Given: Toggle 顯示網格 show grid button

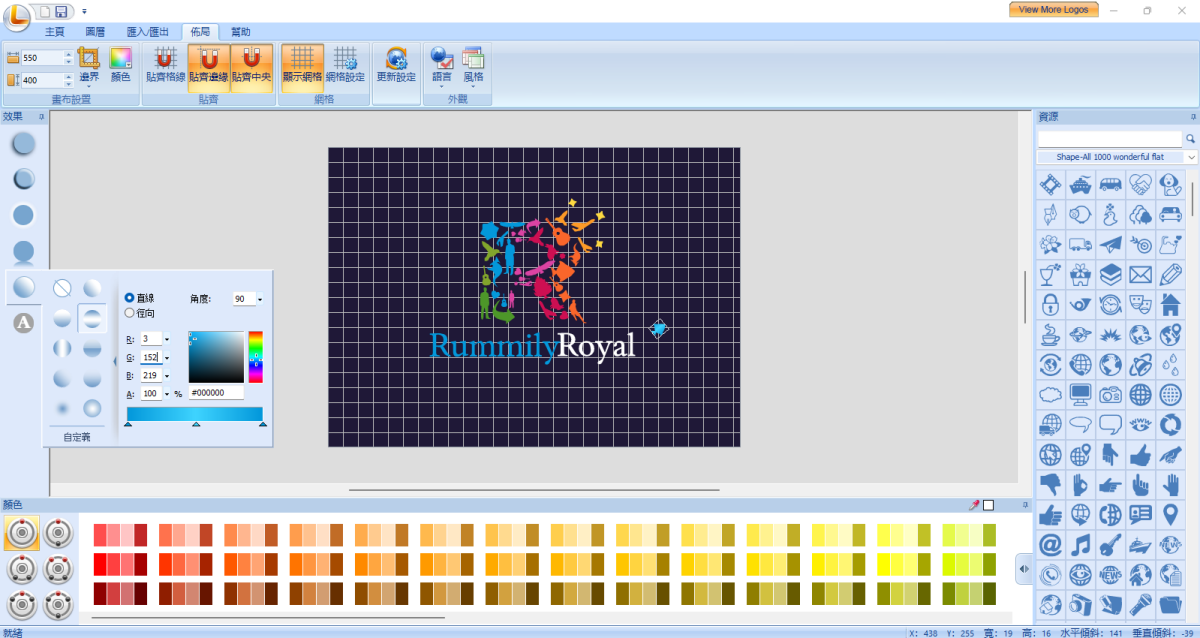Looking at the screenshot, I should (302, 65).
